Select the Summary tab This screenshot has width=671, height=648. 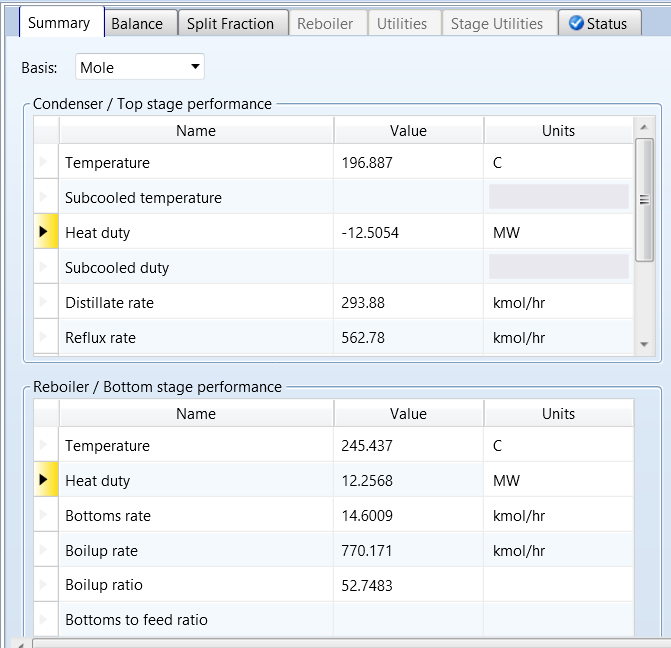[59, 23]
